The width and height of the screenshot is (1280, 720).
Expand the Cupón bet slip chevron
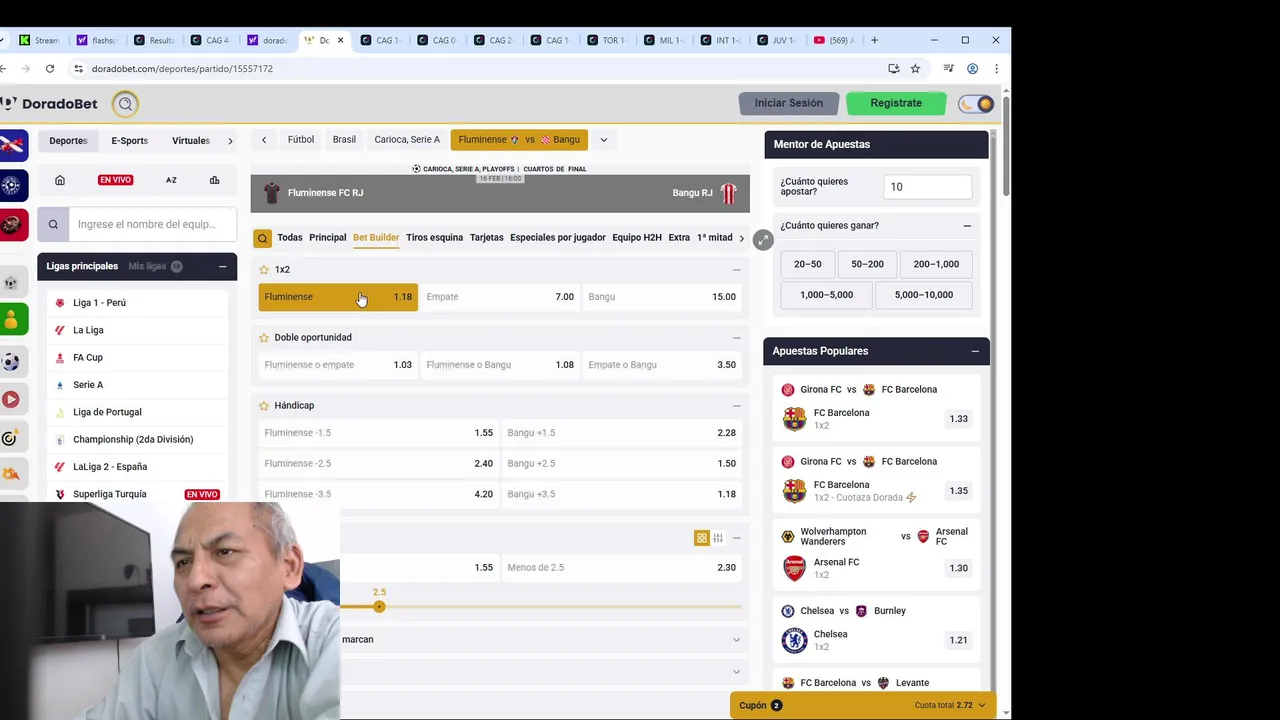pos(981,706)
